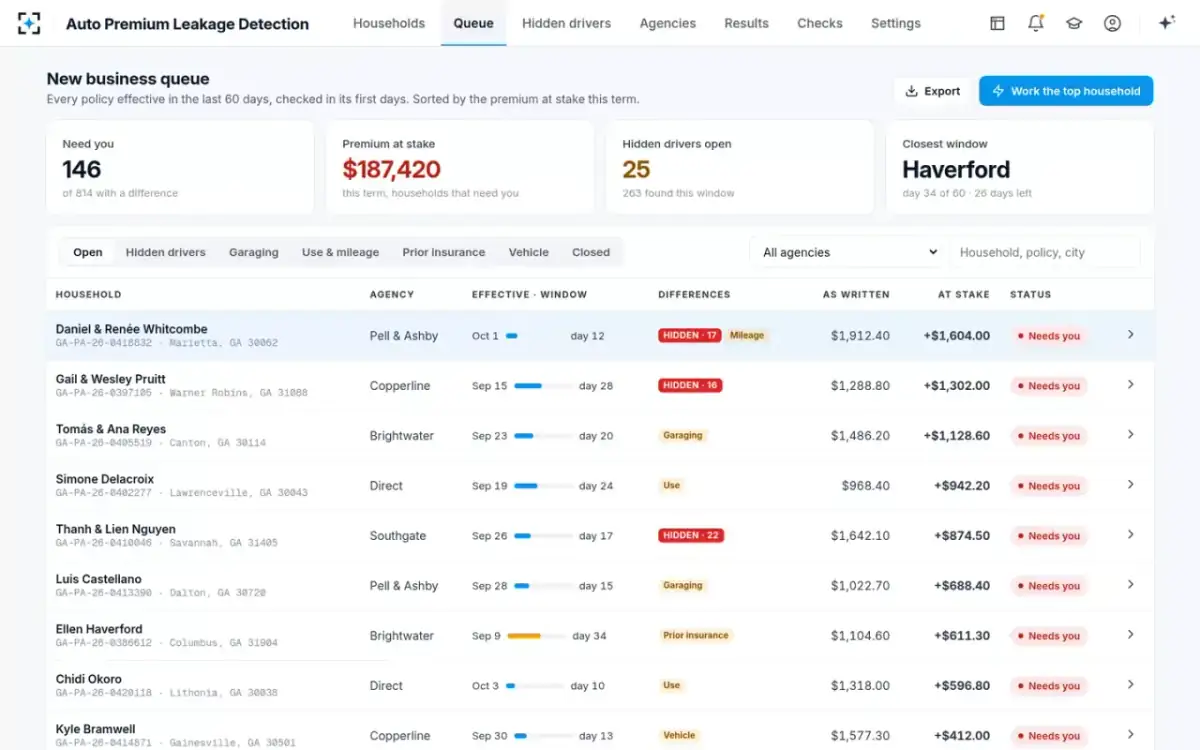
Task: Open Tomás & Ana Reyes row chevron
Action: coord(1131,435)
